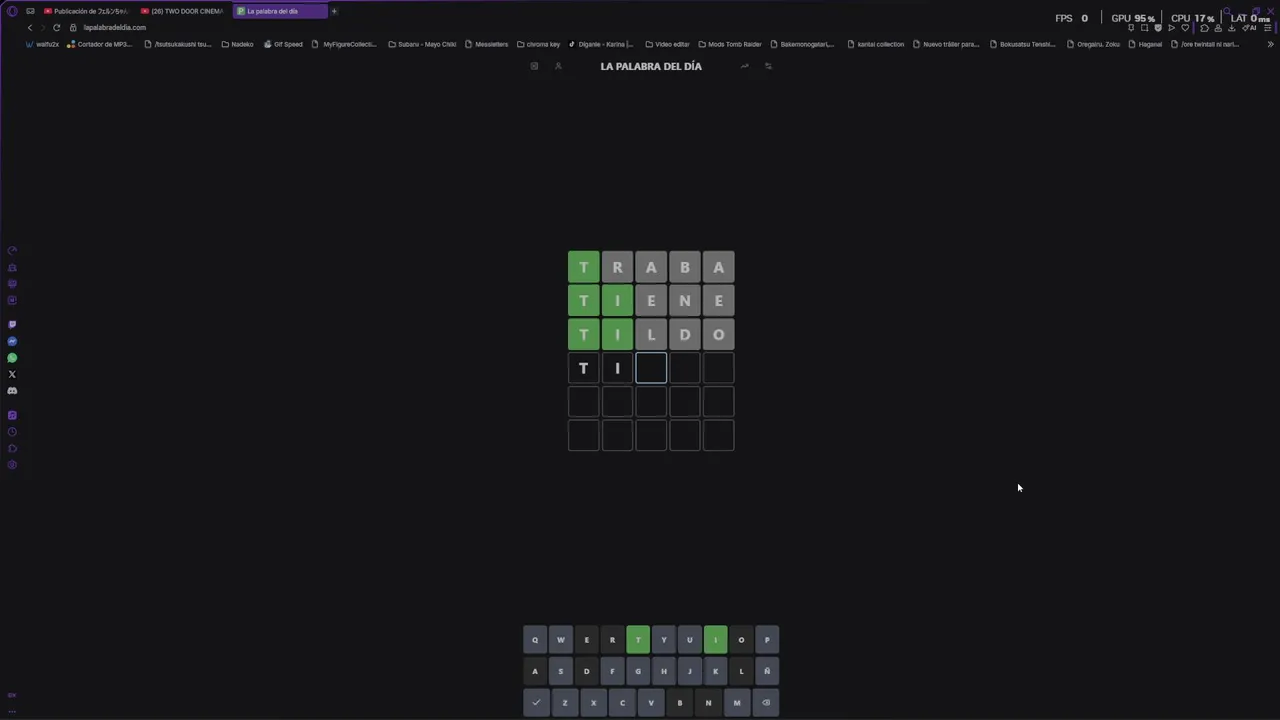Open Messenger in the sidebar
Image resolution: width=1280 pixels, height=720 pixels.
[12, 341]
